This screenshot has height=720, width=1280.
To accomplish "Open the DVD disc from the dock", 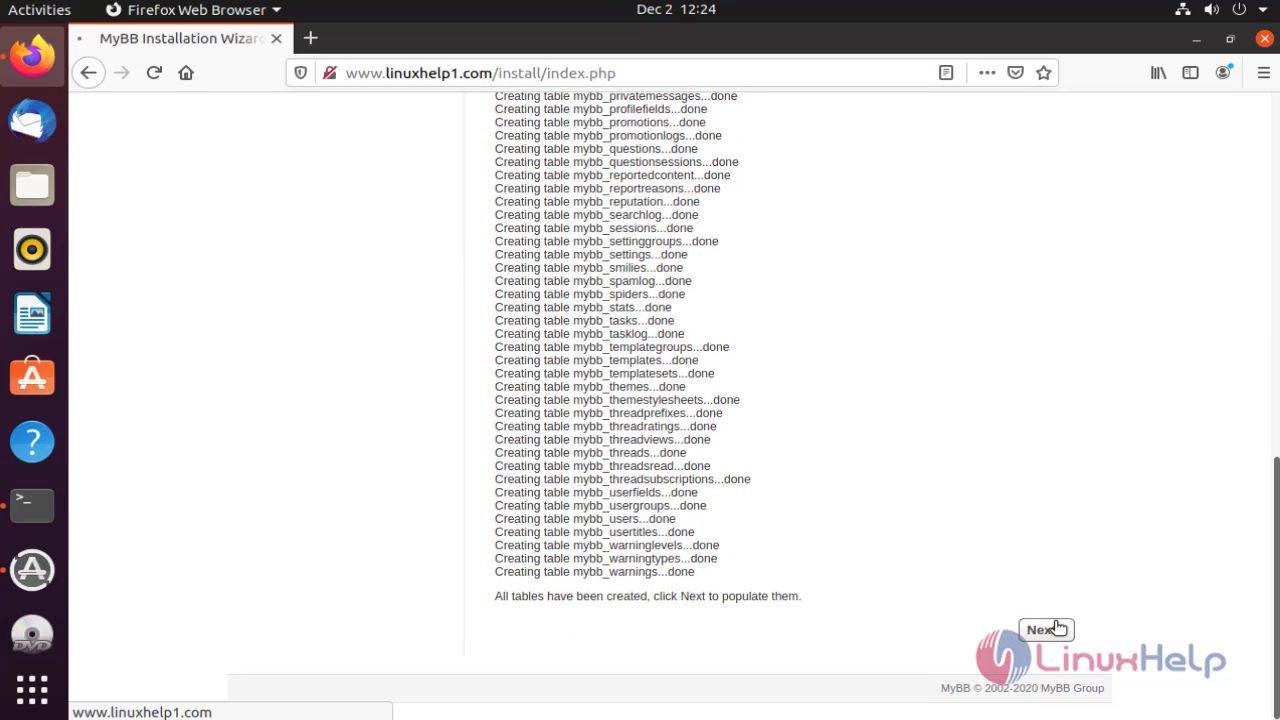I will pyautogui.click(x=32, y=634).
